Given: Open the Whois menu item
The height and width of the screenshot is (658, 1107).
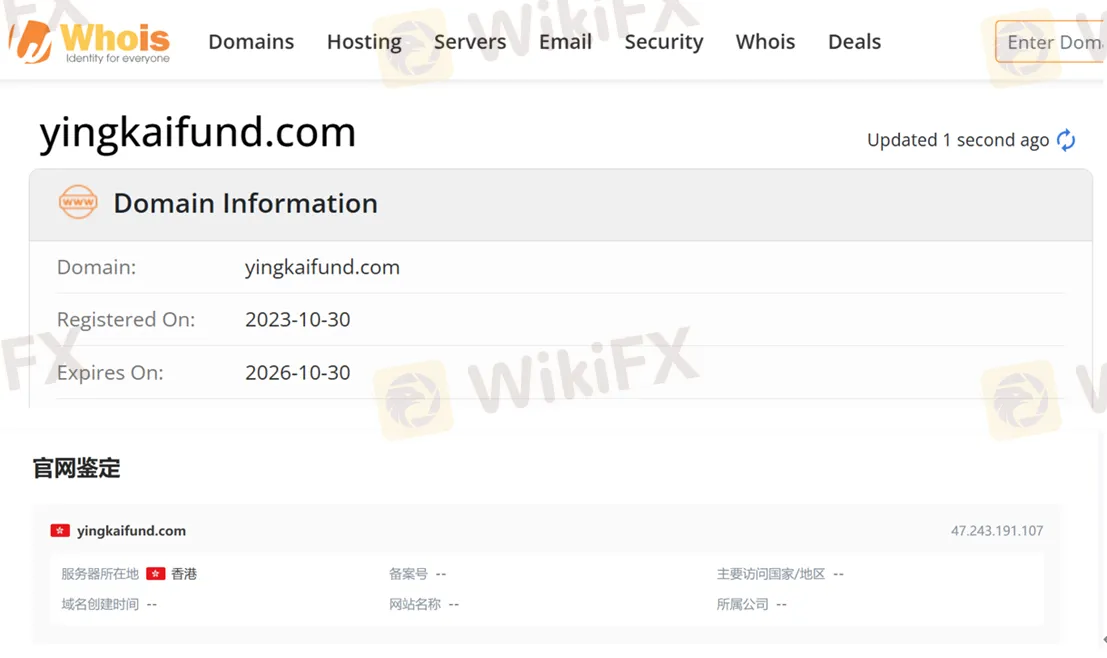Looking at the screenshot, I should tap(765, 42).
